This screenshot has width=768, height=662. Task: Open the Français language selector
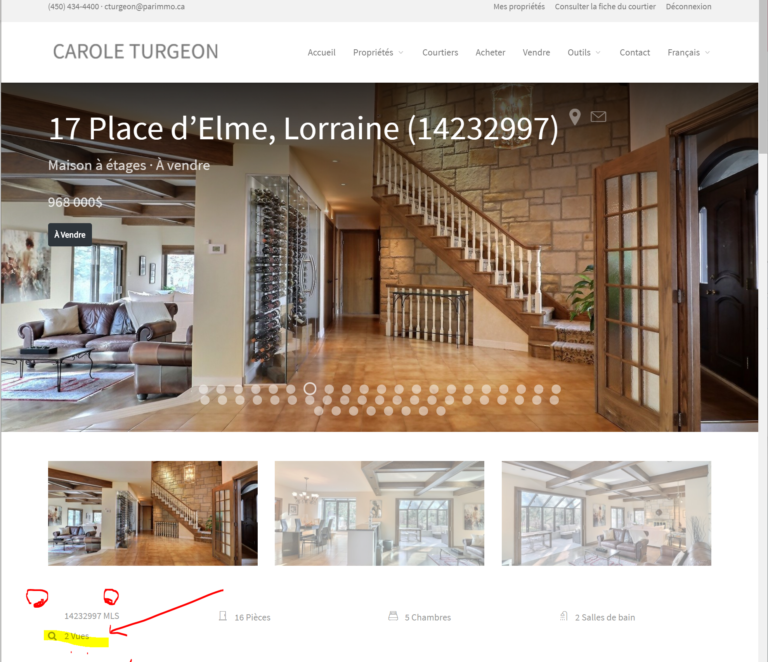[689, 52]
